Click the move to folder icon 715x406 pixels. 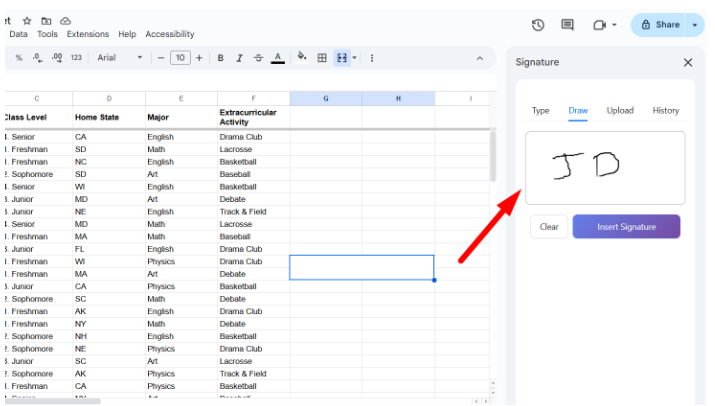click(x=46, y=20)
